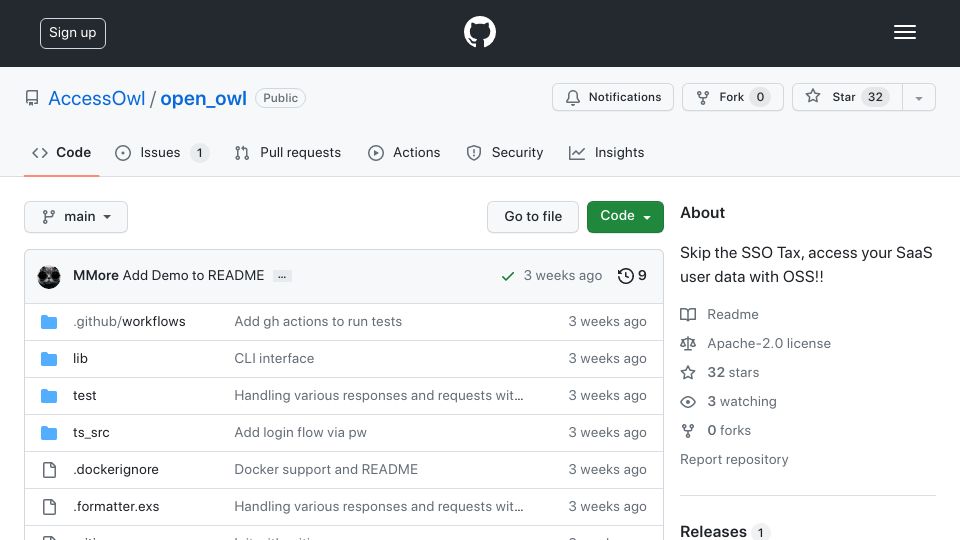Open the AccessOwl owner profile link
The width and height of the screenshot is (960, 540).
[x=97, y=98]
